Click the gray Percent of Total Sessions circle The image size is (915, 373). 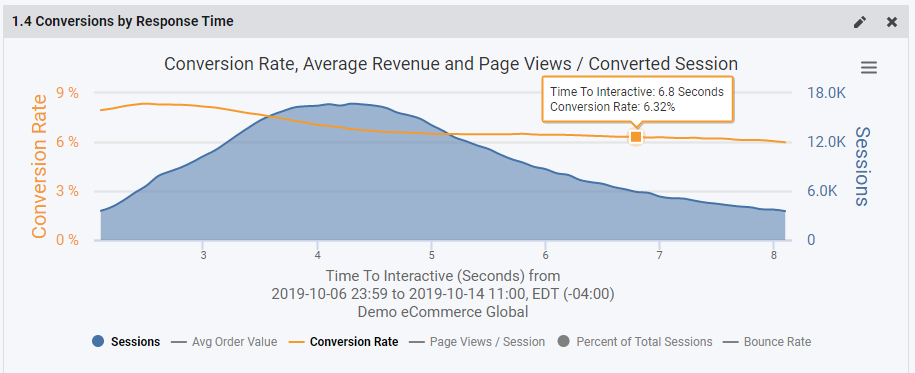(563, 341)
